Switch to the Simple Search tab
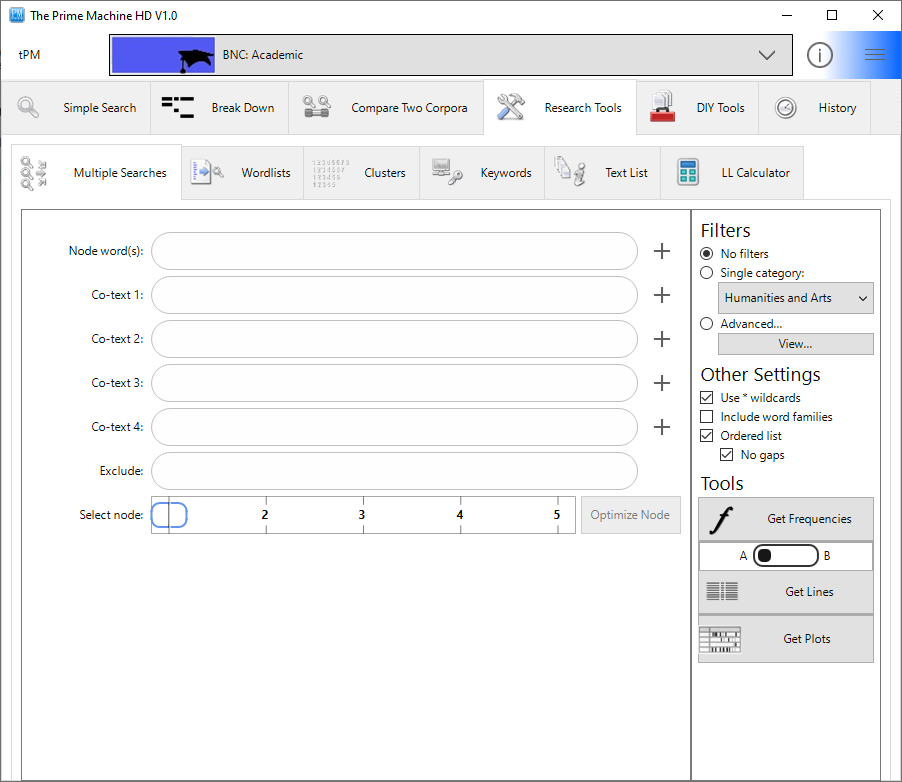902x782 pixels. tap(77, 108)
